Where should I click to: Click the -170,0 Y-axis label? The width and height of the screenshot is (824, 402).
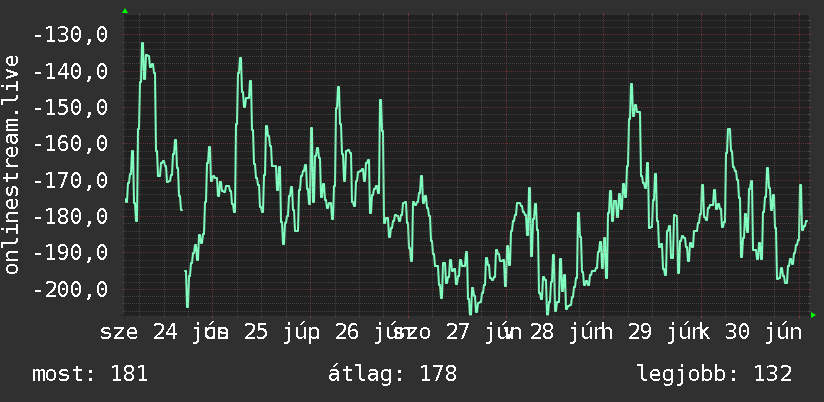[x=70, y=180]
